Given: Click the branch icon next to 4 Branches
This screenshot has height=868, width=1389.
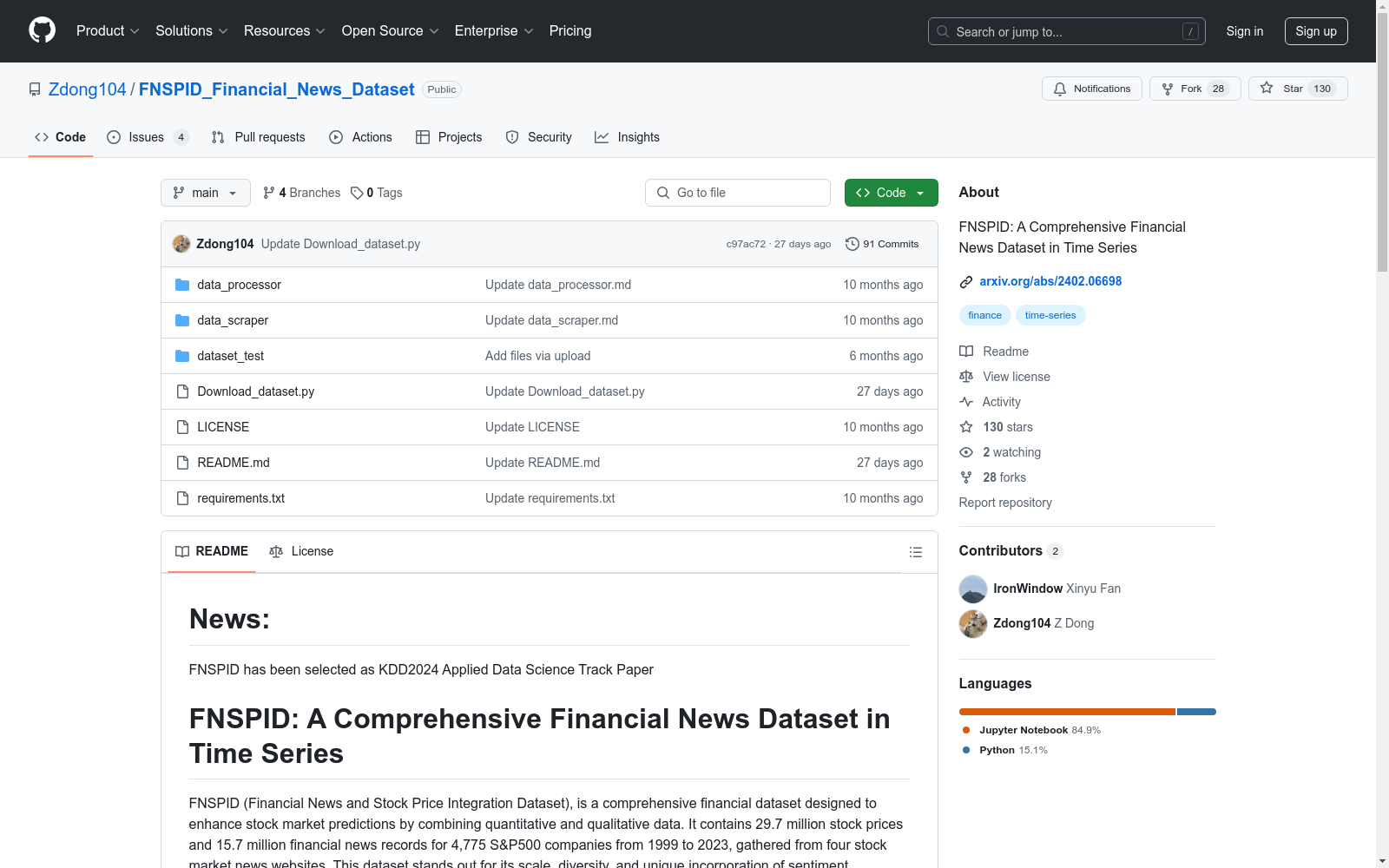Looking at the screenshot, I should click(x=269, y=193).
